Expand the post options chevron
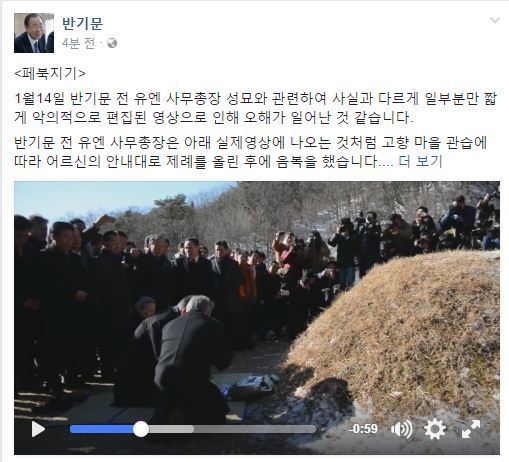Screen dimensions: 509x462 coord(495,20)
